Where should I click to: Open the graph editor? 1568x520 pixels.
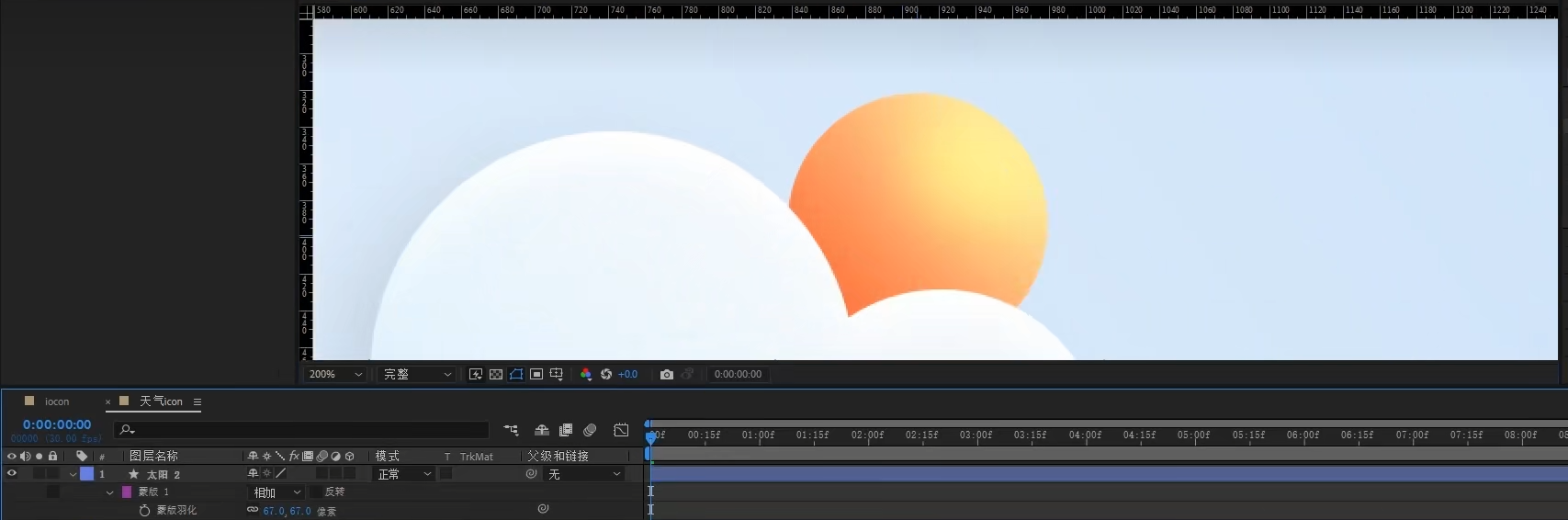tap(621, 429)
